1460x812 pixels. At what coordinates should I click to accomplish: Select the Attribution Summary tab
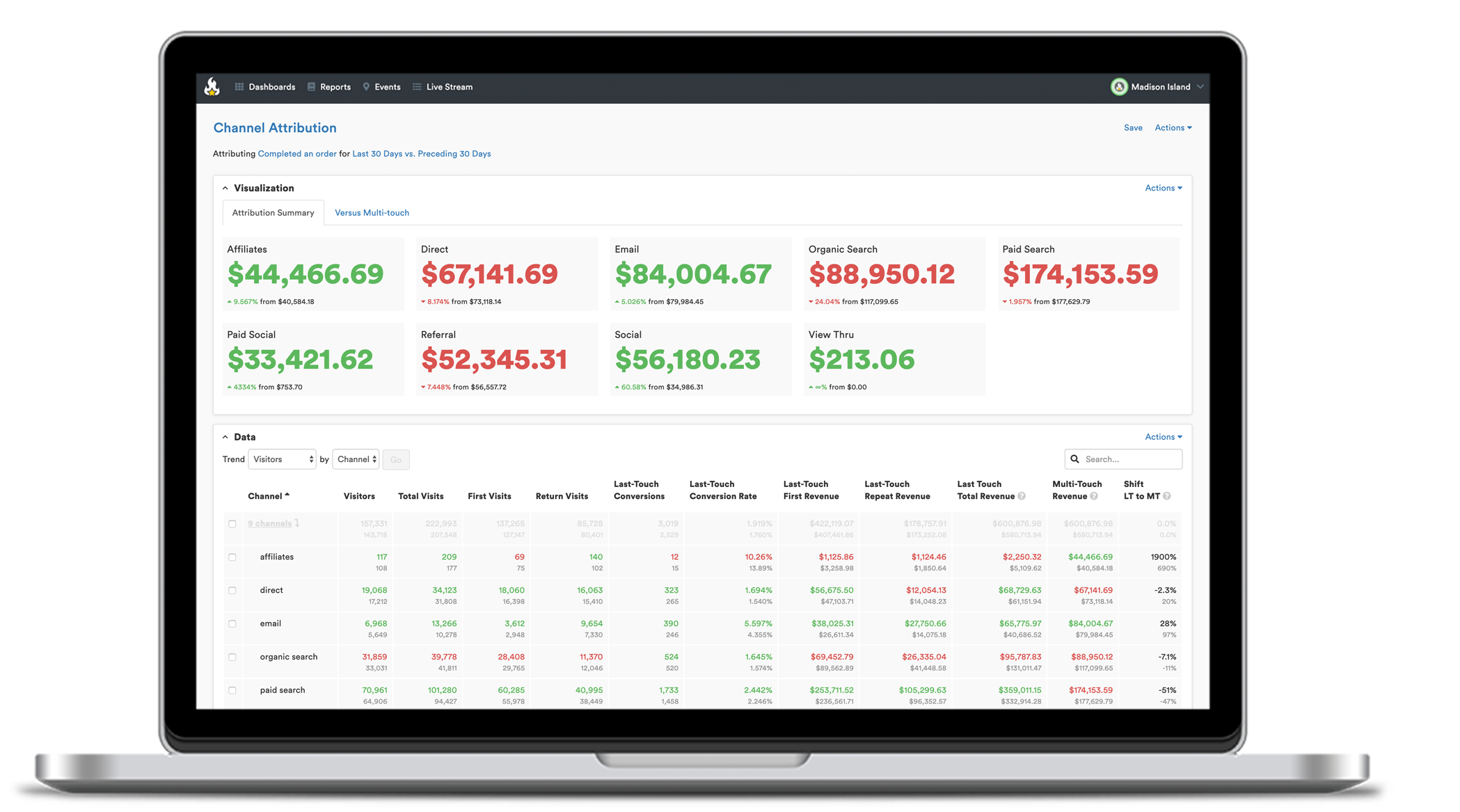point(273,213)
